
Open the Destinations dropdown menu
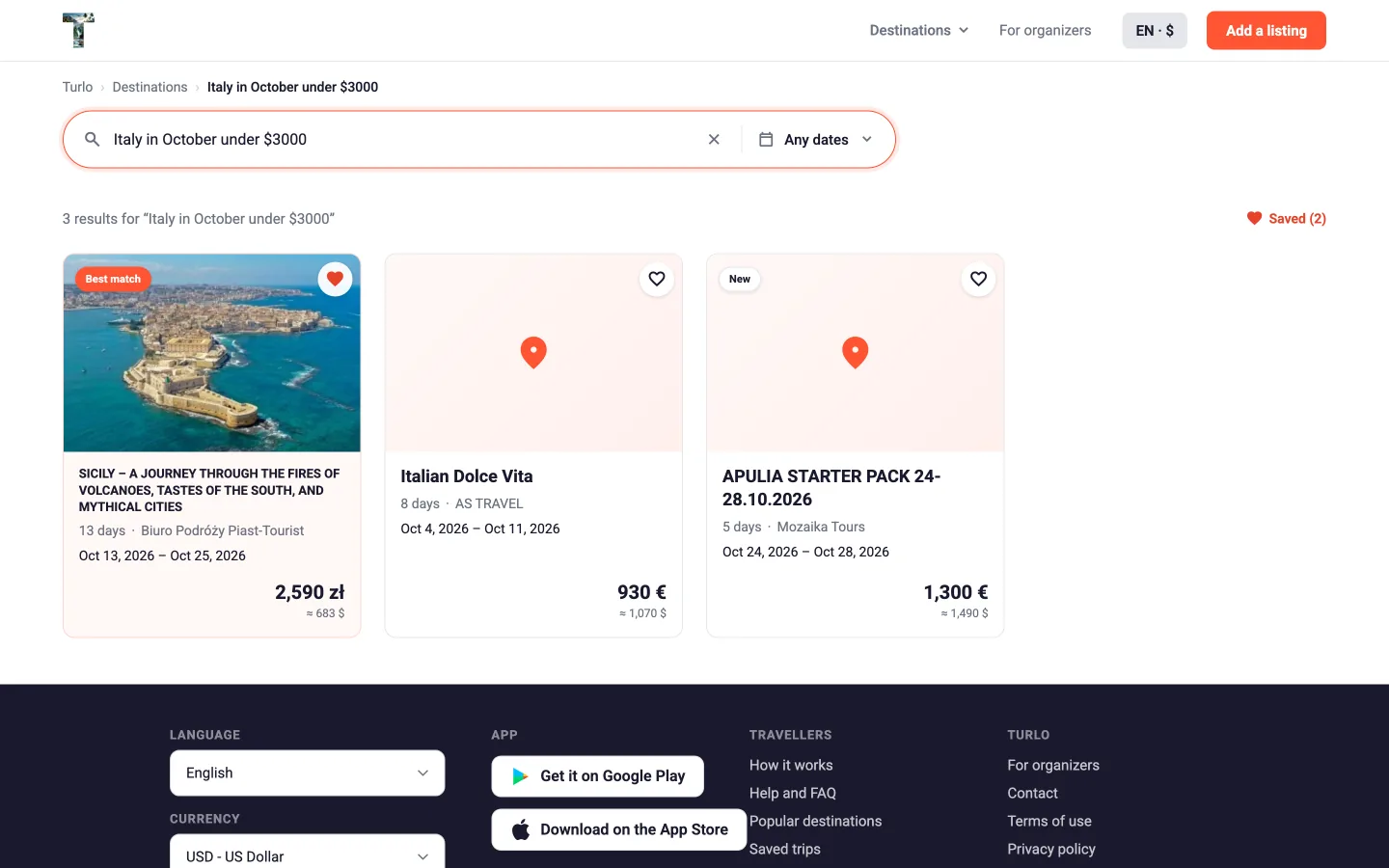click(x=918, y=30)
